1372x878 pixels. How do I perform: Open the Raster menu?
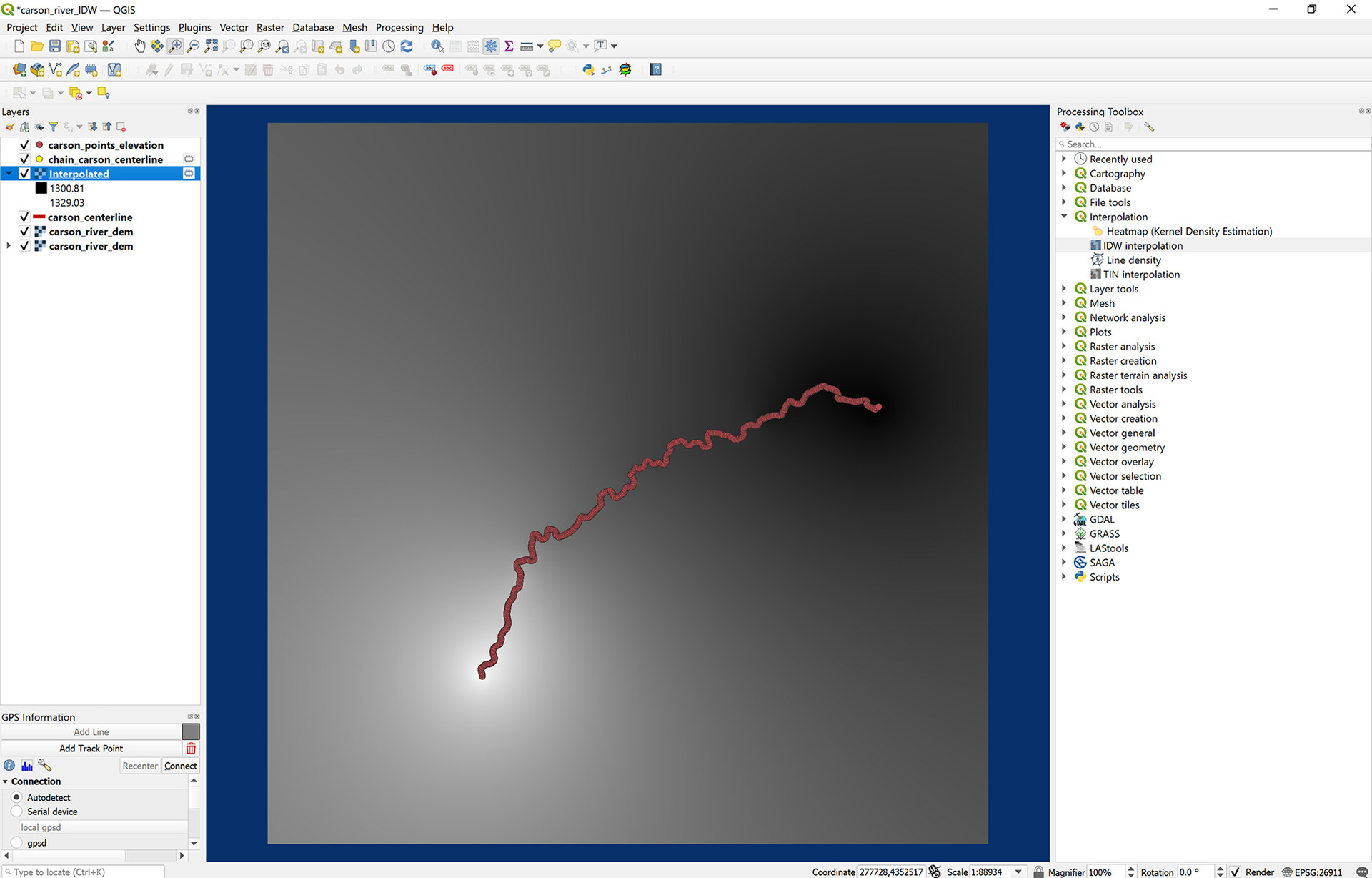pyautogui.click(x=270, y=27)
